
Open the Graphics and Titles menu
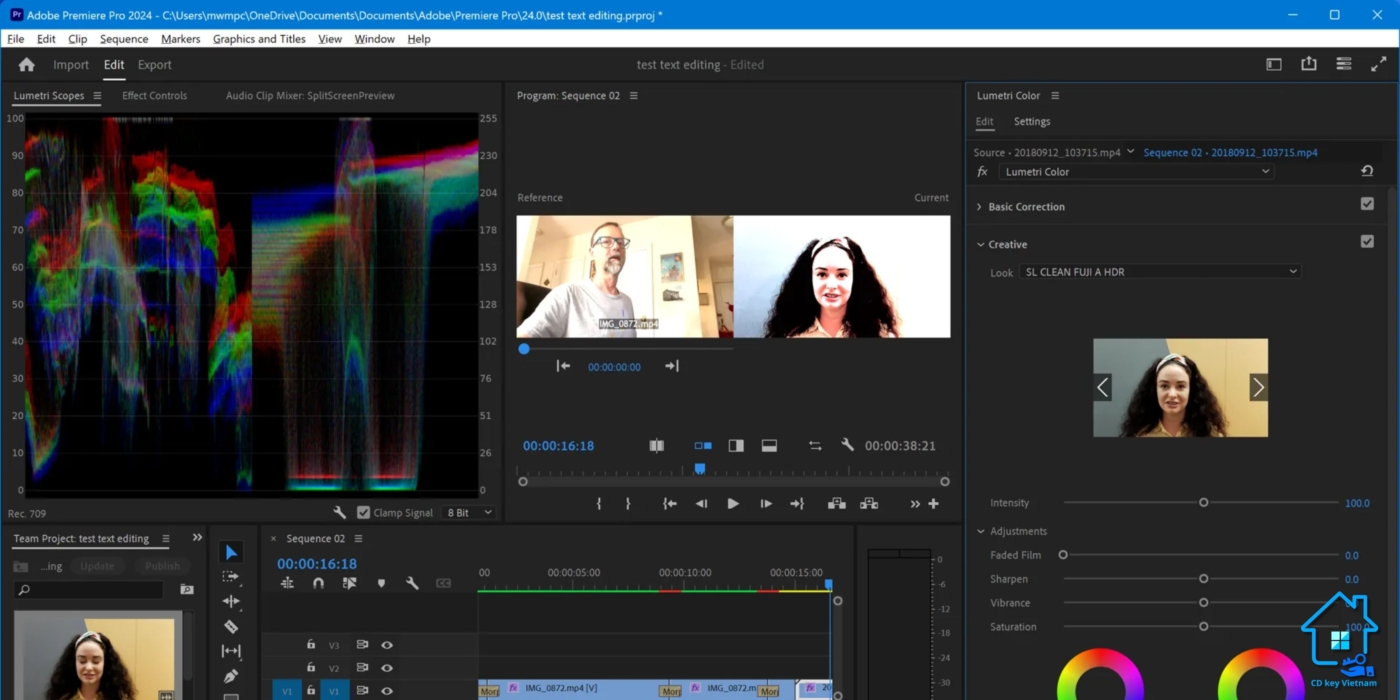click(259, 39)
